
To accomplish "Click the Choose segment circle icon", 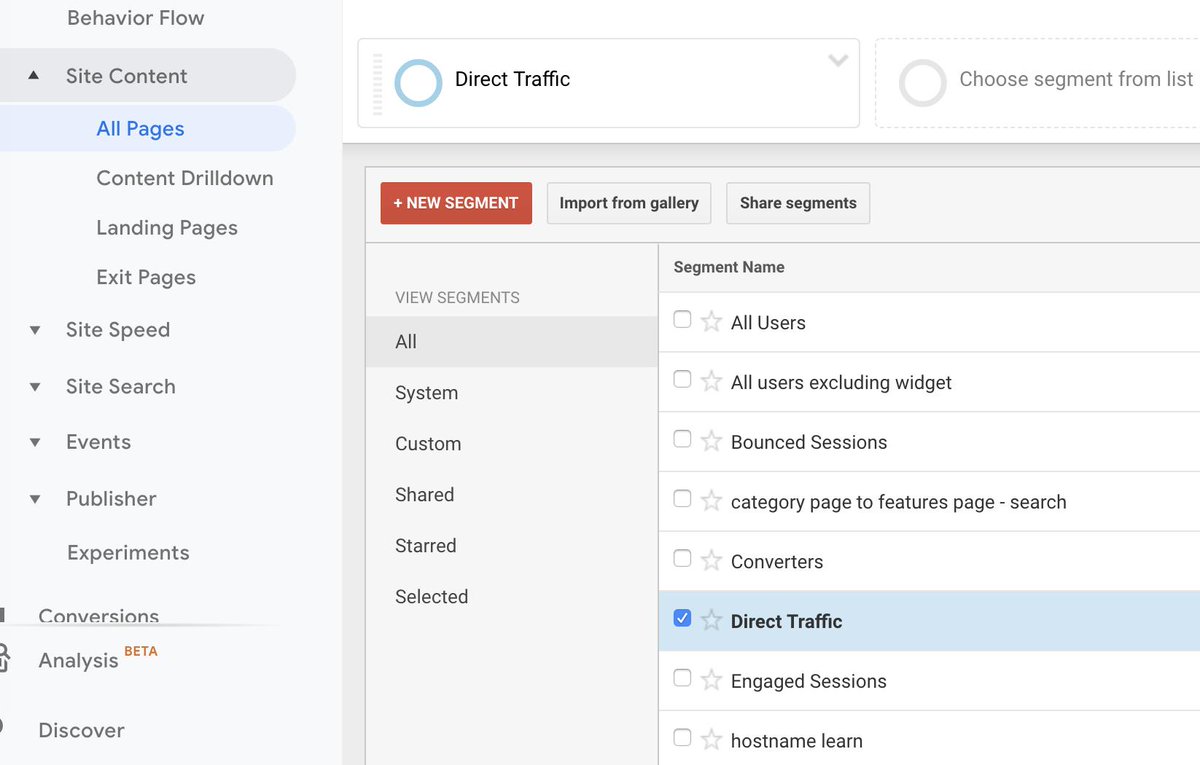I will click(922, 83).
